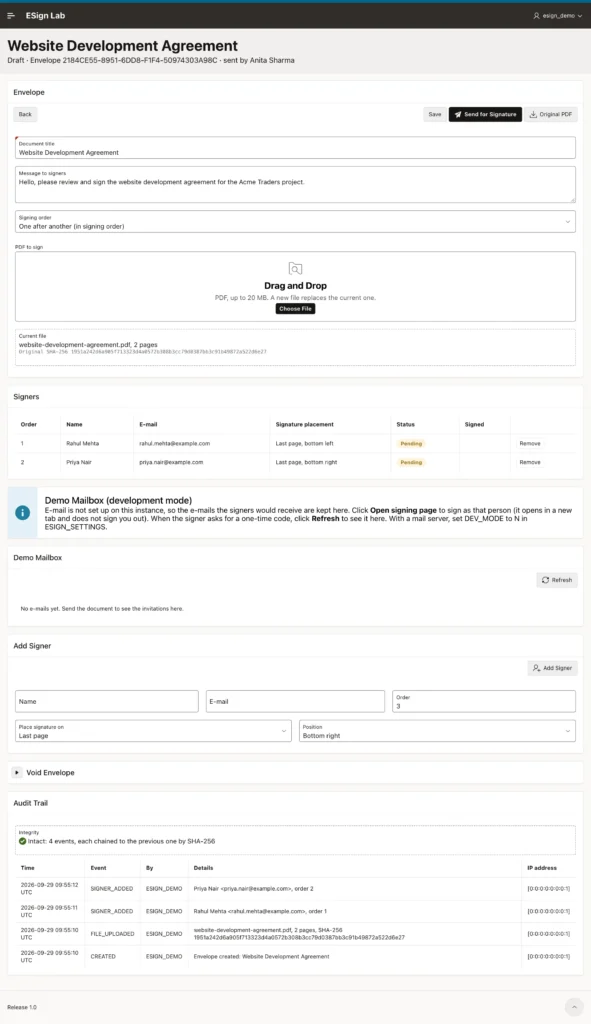591x1024 pixels.
Task: Open the hamburger navigation menu
Action: coord(10,16)
